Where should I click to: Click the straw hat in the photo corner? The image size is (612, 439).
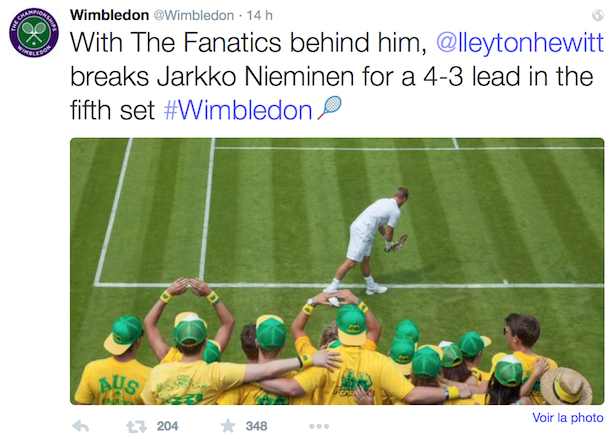[568, 386]
